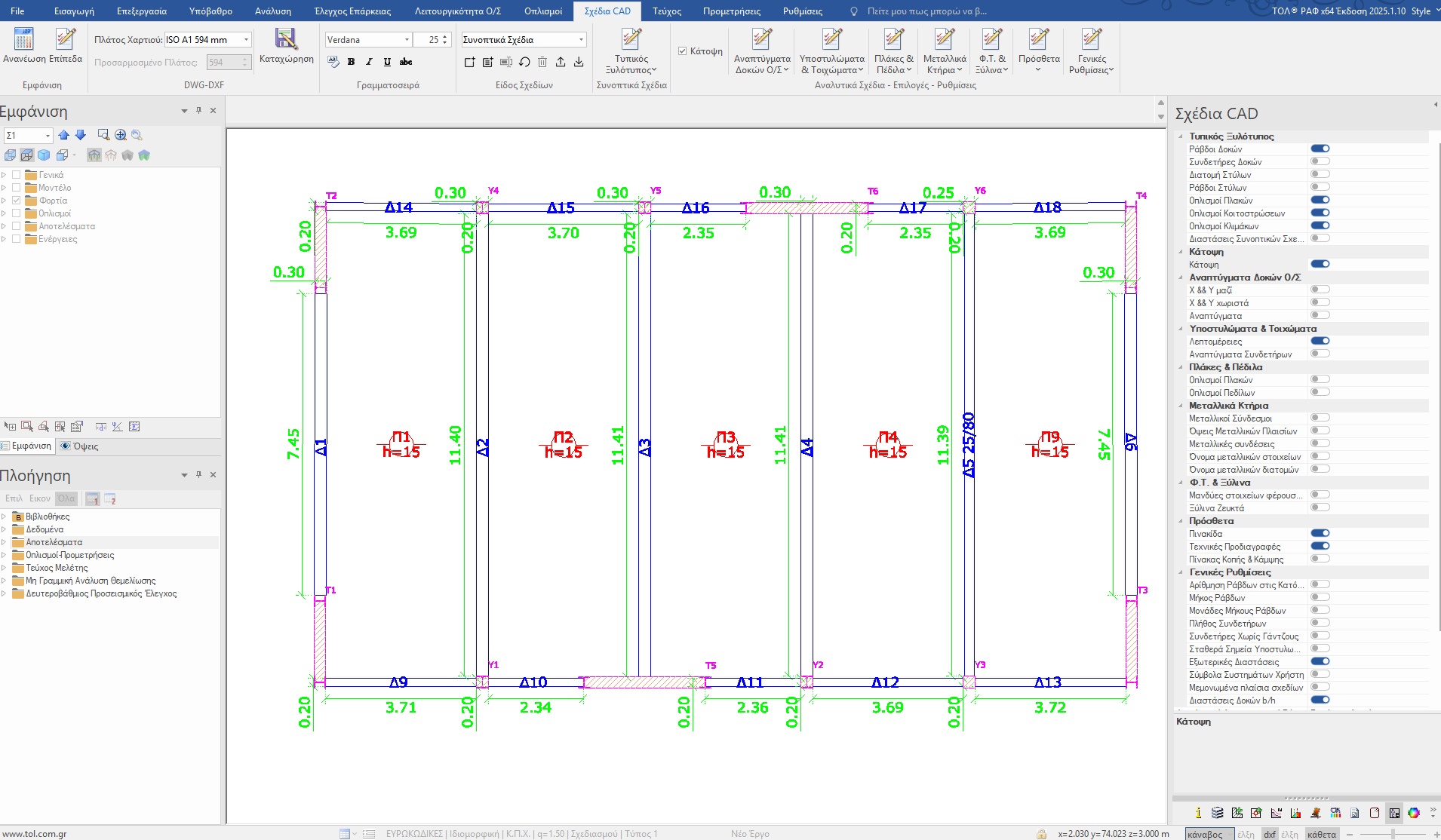Switch to the Όψεις tab
The image size is (1441, 840).
coord(80,446)
